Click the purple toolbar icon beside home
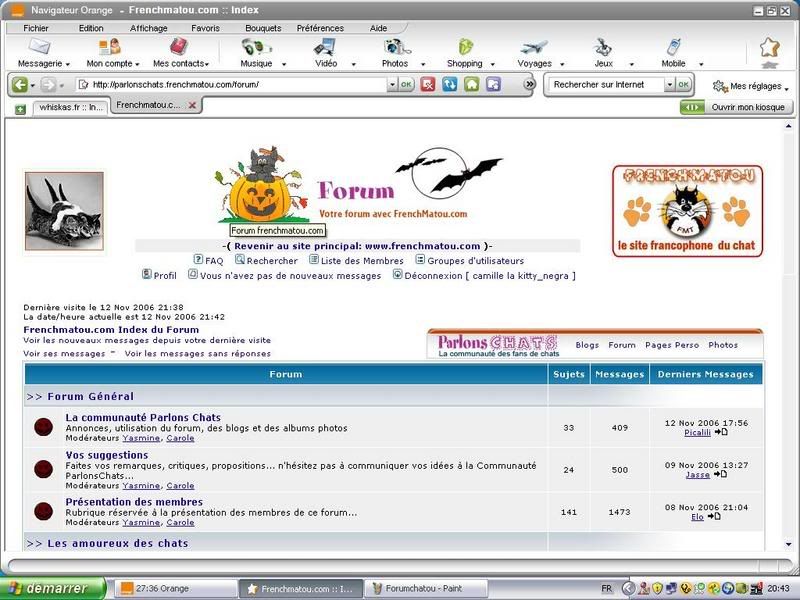 (x=493, y=84)
